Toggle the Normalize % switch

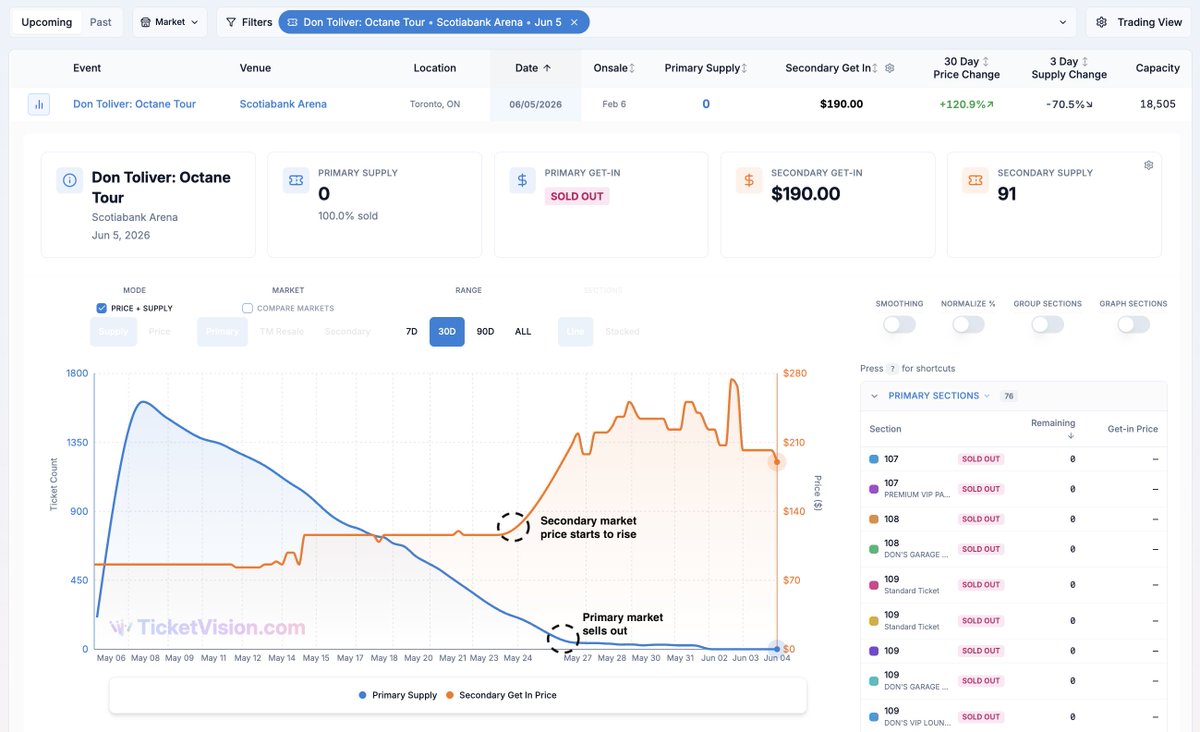pos(968,324)
